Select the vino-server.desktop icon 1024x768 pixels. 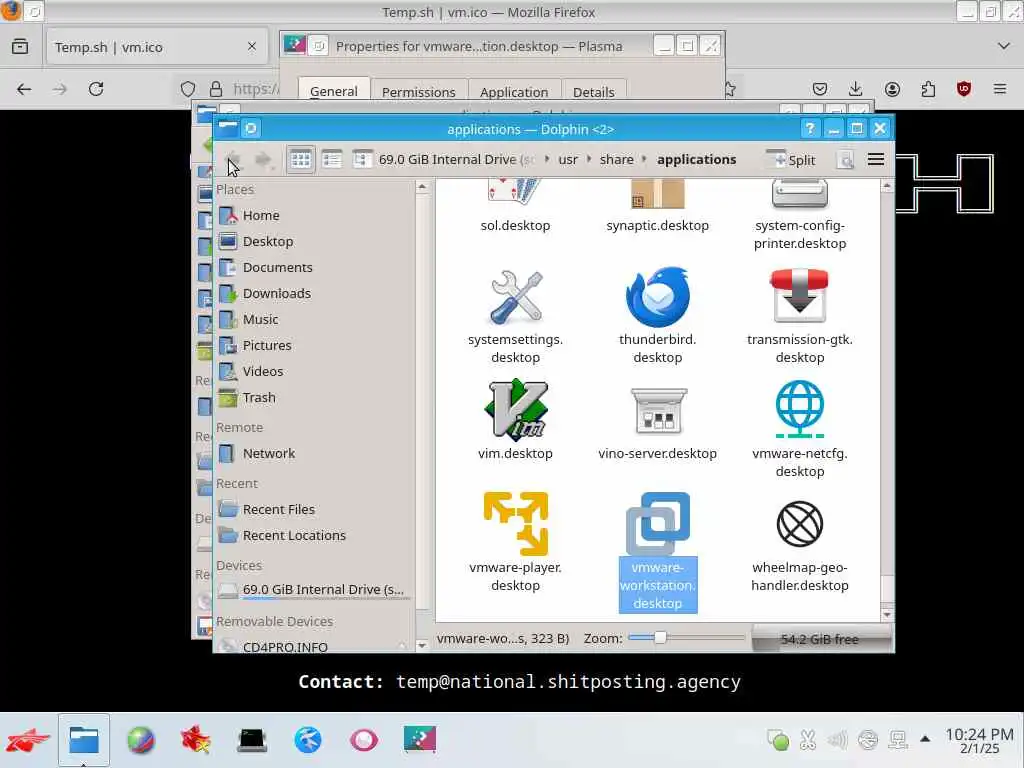coord(658,411)
